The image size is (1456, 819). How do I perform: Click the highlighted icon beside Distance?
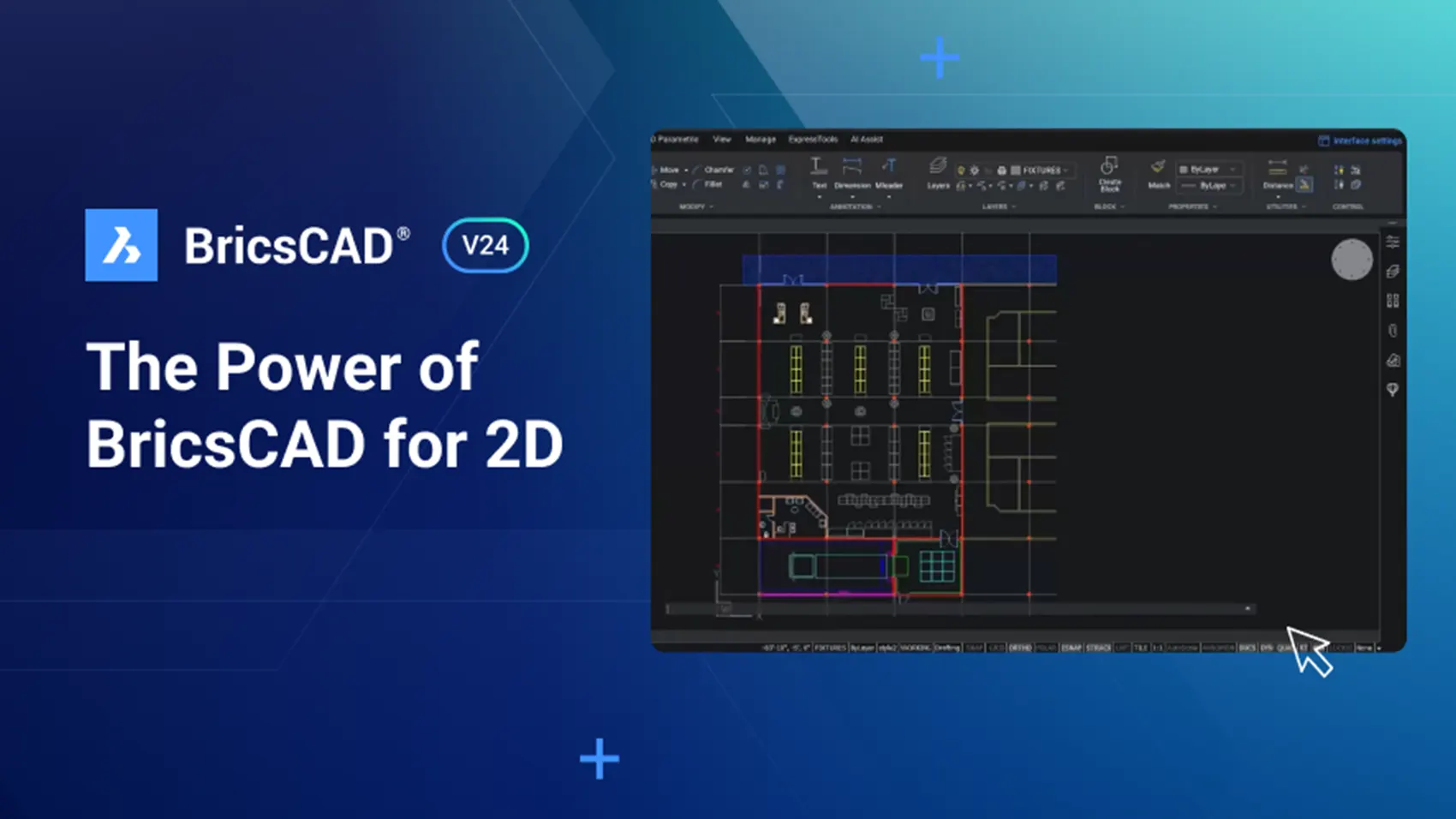pyautogui.click(x=1304, y=184)
